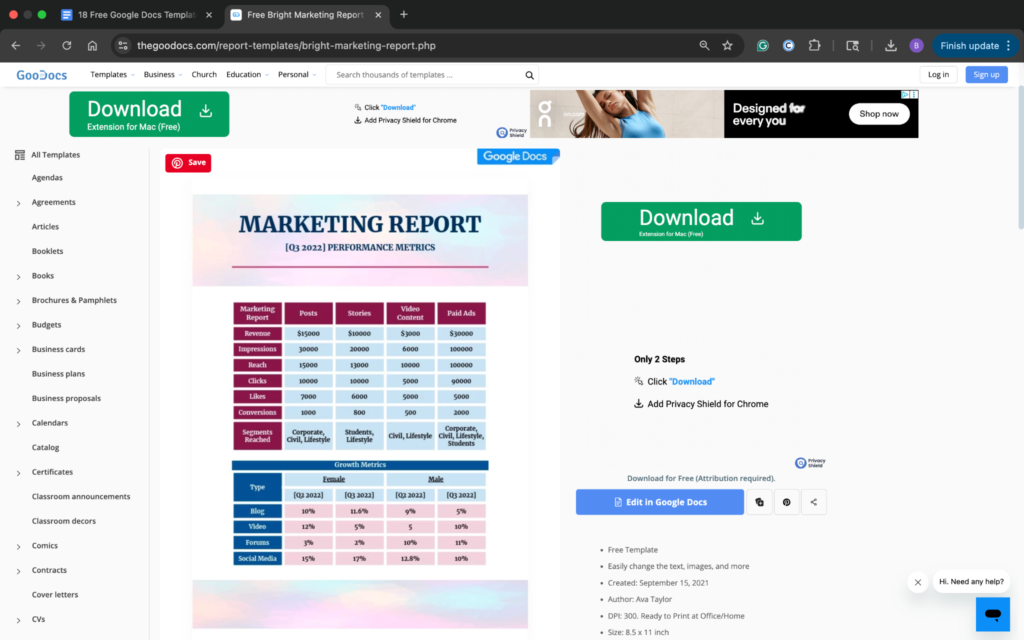1024x640 pixels.
Task: Open the Business dropdown in the top menu
Action: [x=161, y=74]
